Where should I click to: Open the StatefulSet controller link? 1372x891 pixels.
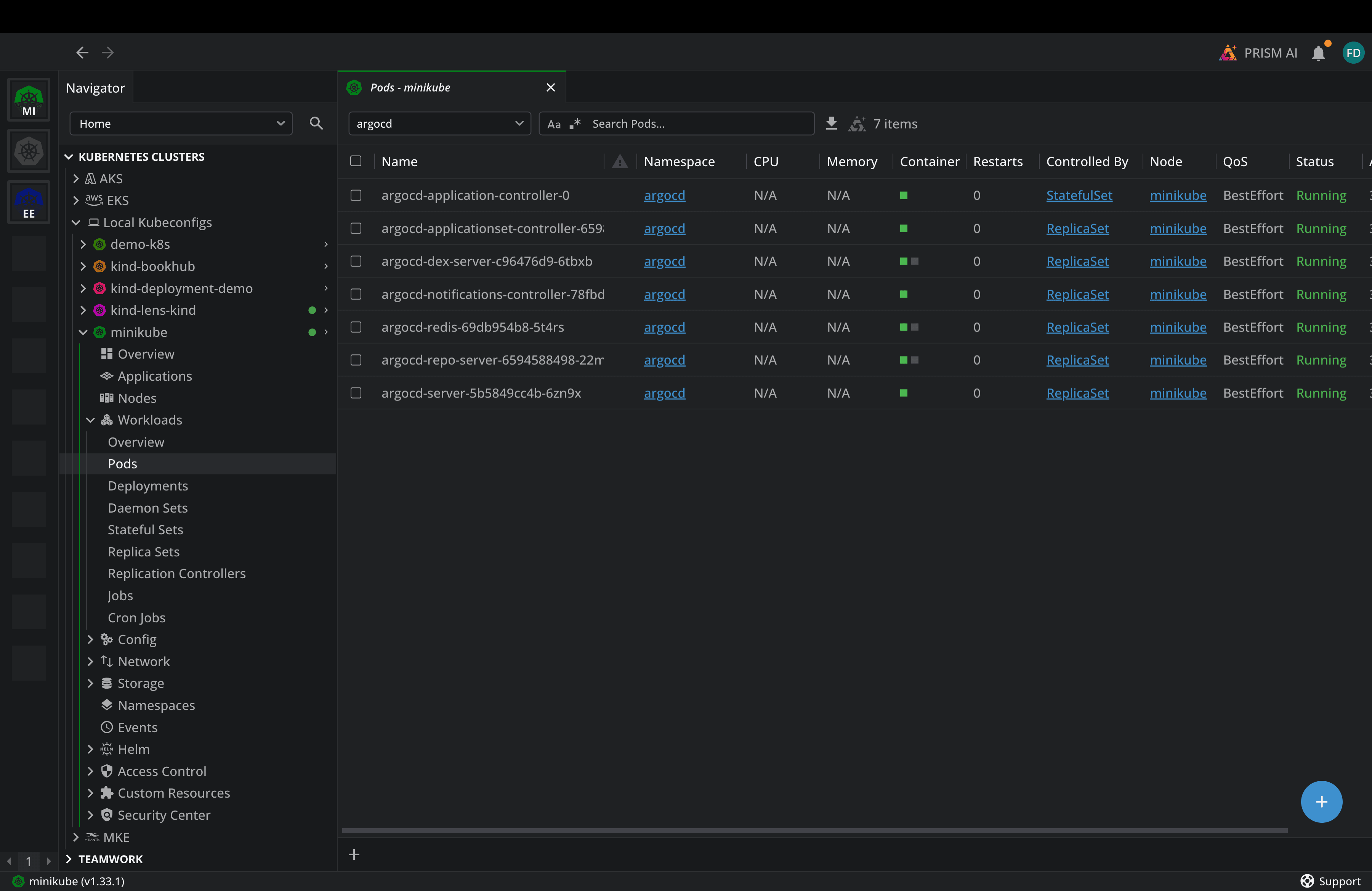[1079, 196]
